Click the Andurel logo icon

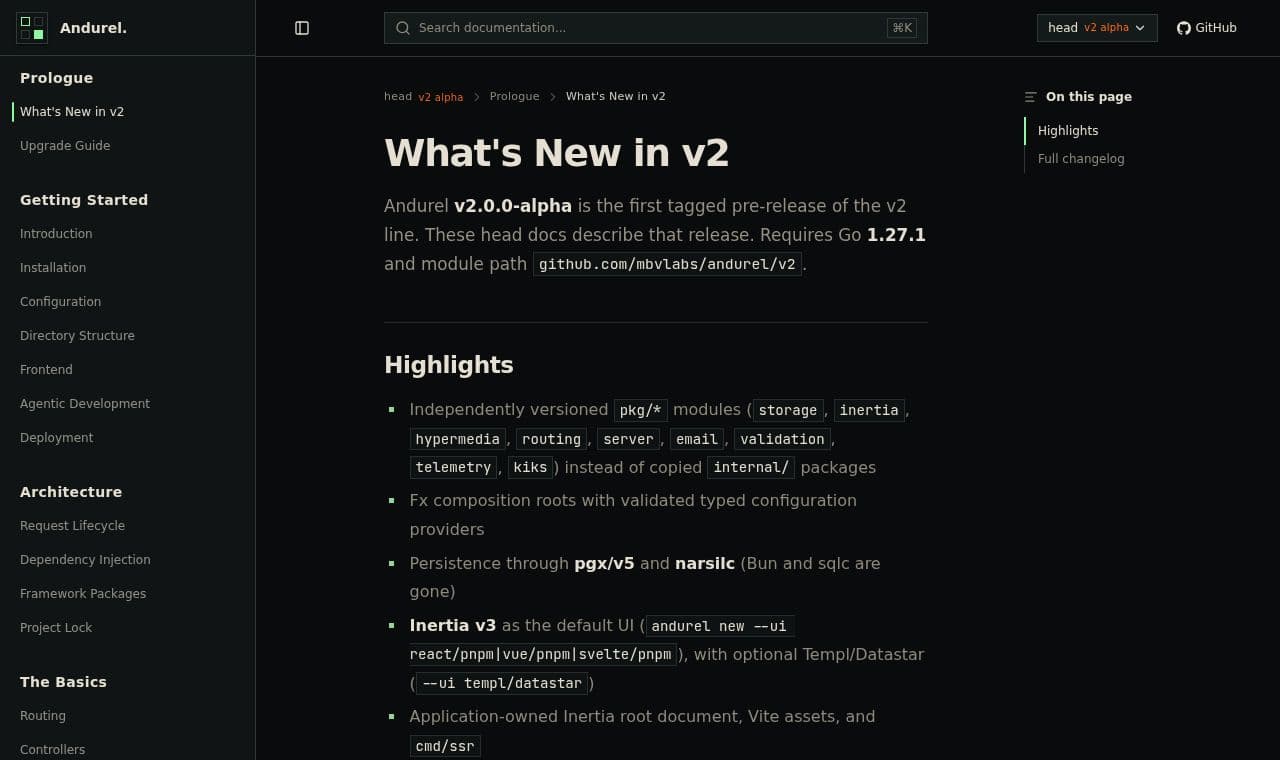point(32,28)
